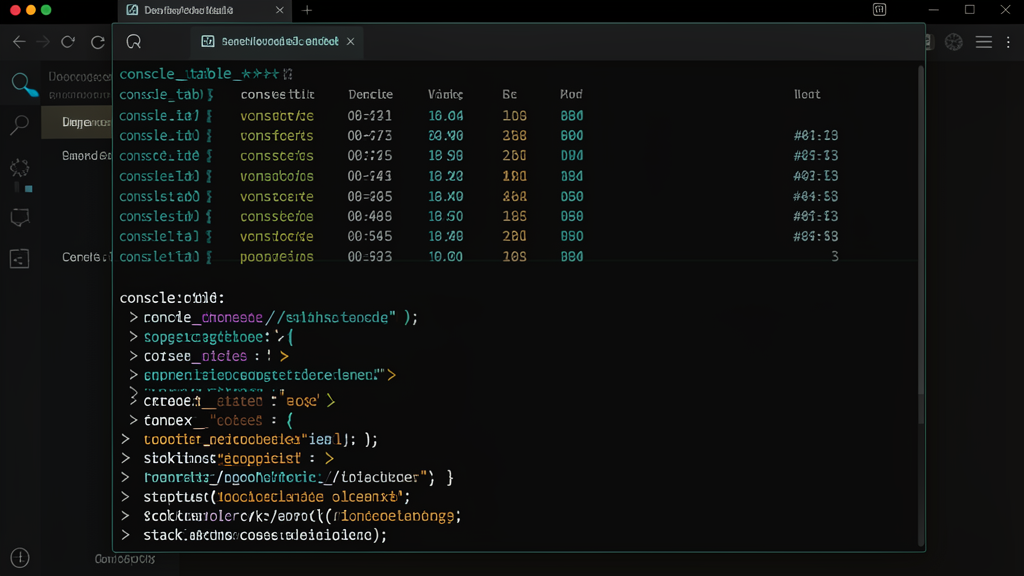Sort by the Be column header
1024x576 pixels.
(509, 95)
